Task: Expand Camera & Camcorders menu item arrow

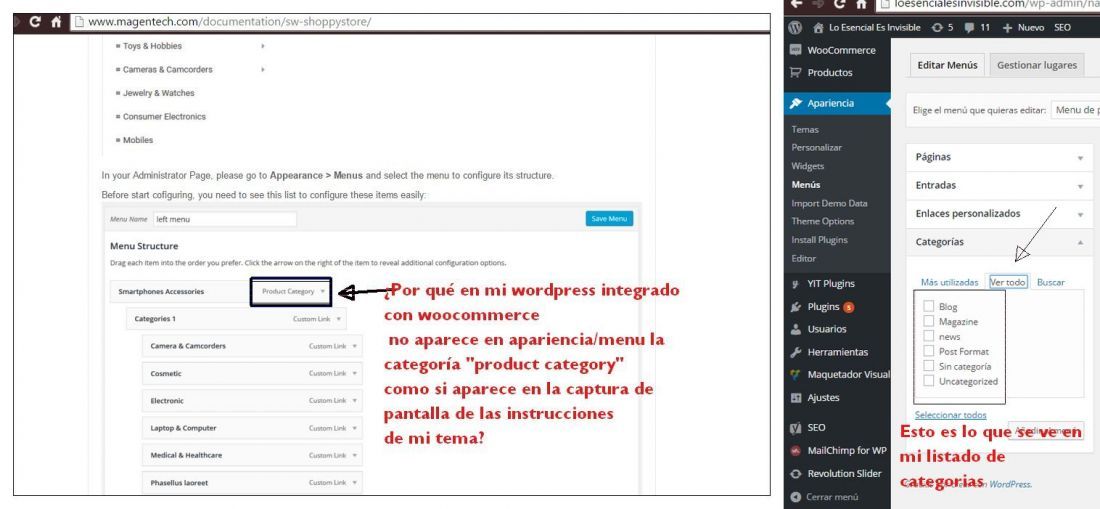Action: pos(354,346)
